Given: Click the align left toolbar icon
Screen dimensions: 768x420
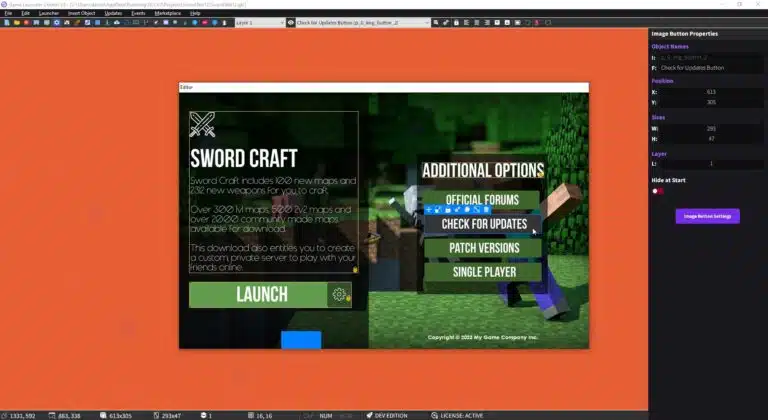Looking at the screenshot, I should (x=466, y=23).
